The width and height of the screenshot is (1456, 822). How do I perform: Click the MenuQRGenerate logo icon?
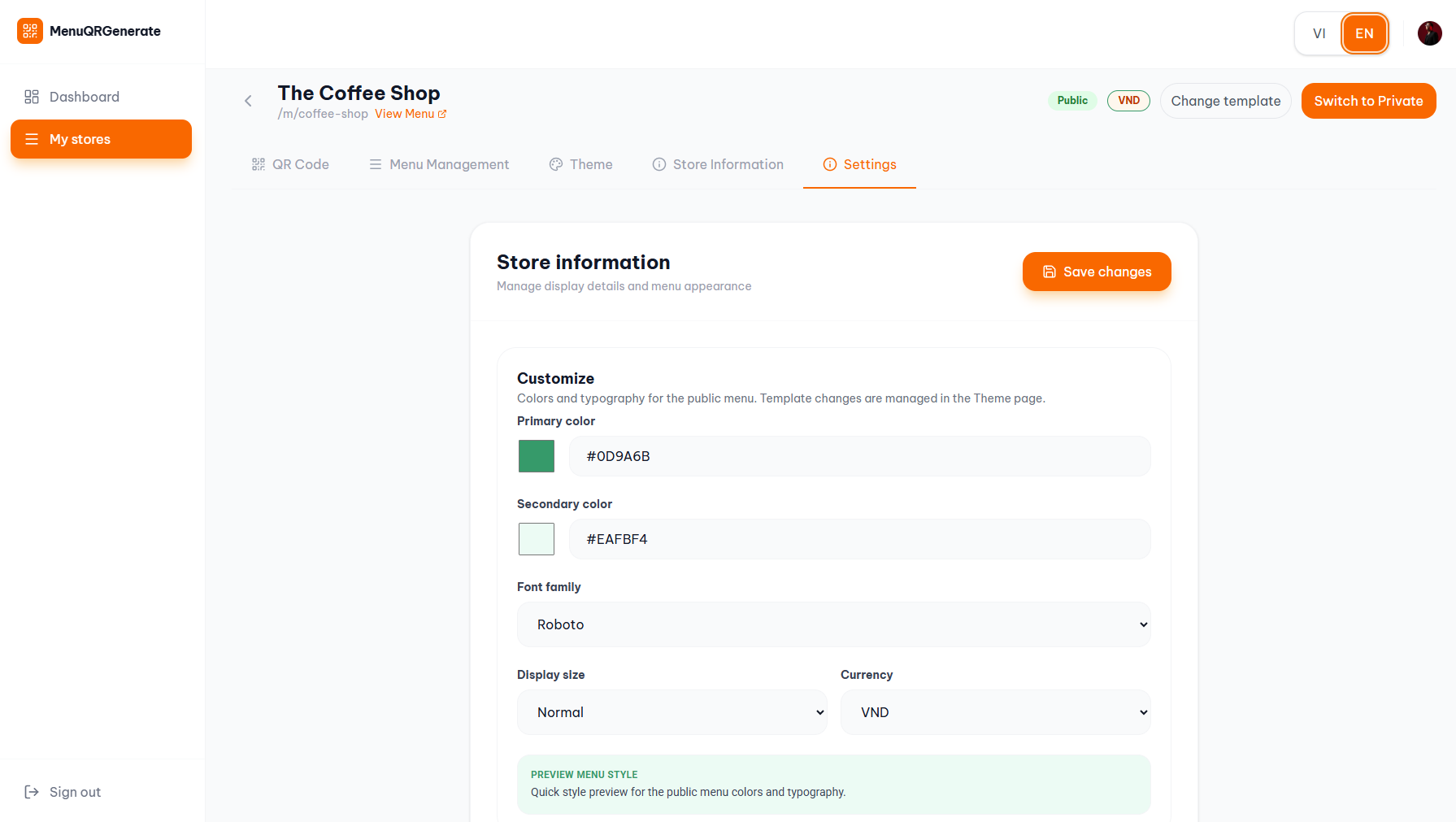coord(30,31)
